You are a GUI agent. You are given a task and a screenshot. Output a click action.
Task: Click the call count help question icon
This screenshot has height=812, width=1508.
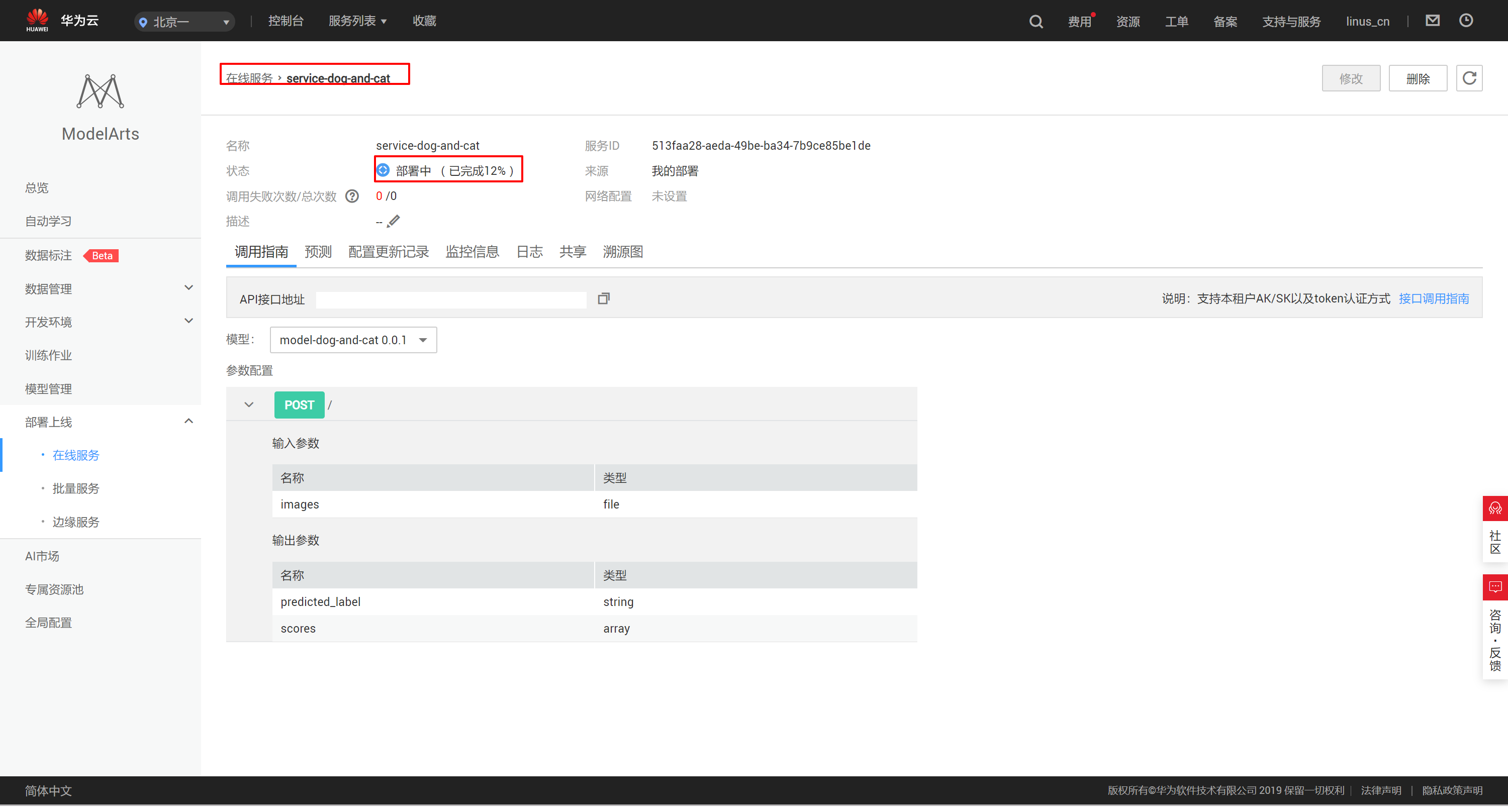(x=352, y=196)
